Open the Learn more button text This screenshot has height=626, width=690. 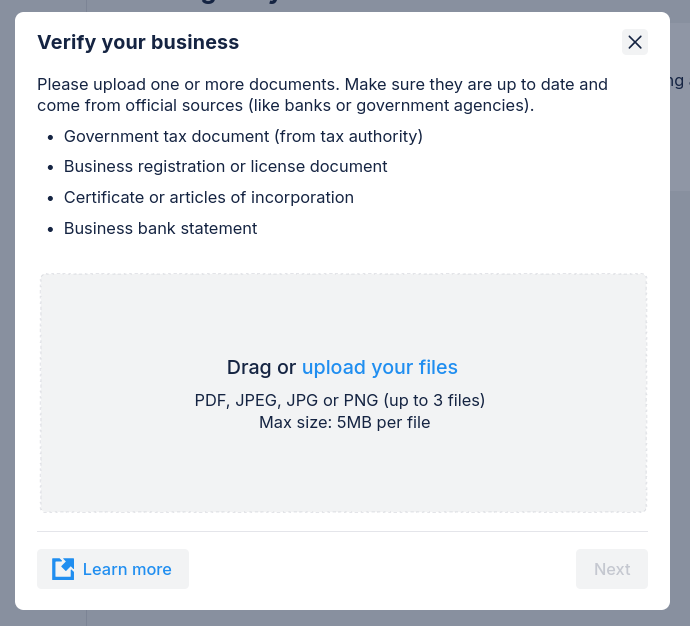click(127, 569)
